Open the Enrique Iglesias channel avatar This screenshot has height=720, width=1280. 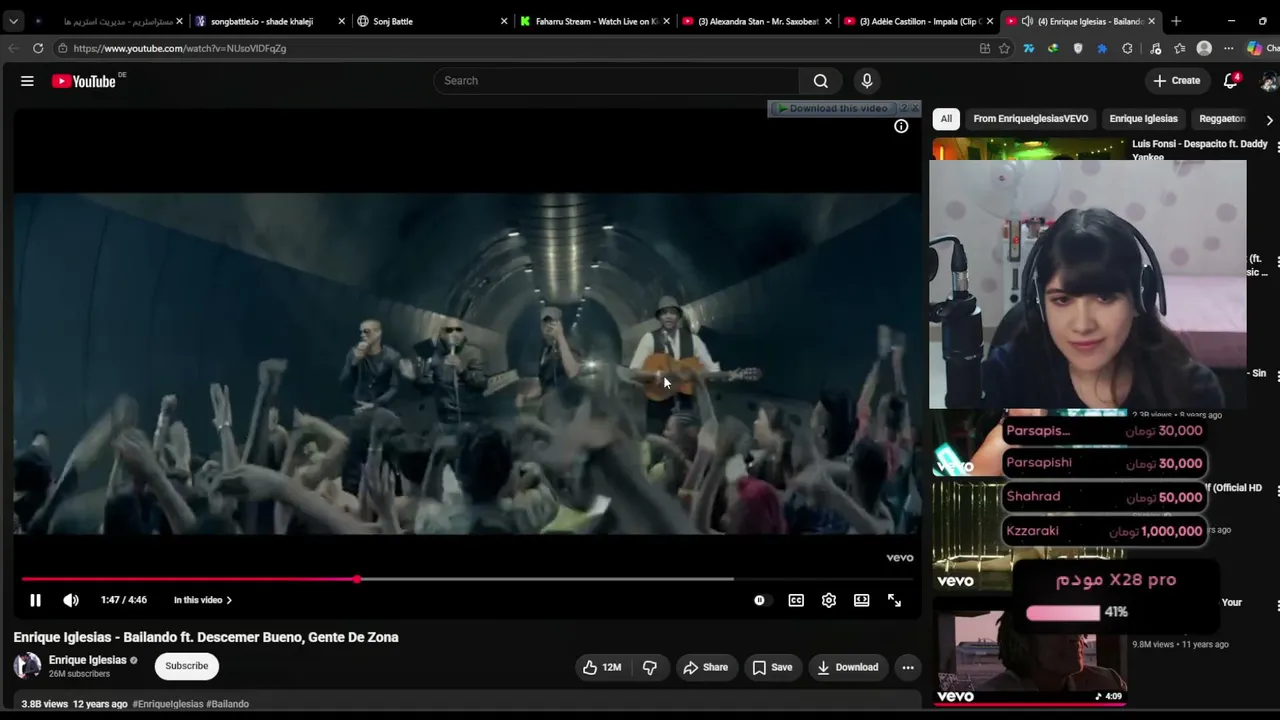pyautogui.click(x=27, y=666)
